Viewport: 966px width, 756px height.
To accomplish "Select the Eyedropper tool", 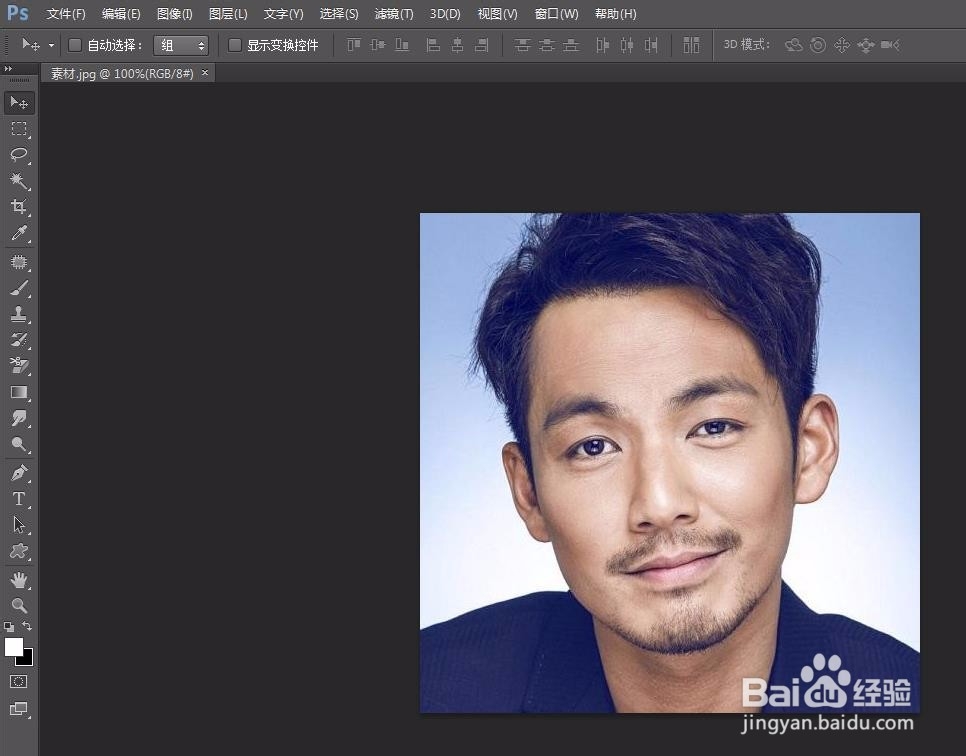I will (x=19, y=233).
